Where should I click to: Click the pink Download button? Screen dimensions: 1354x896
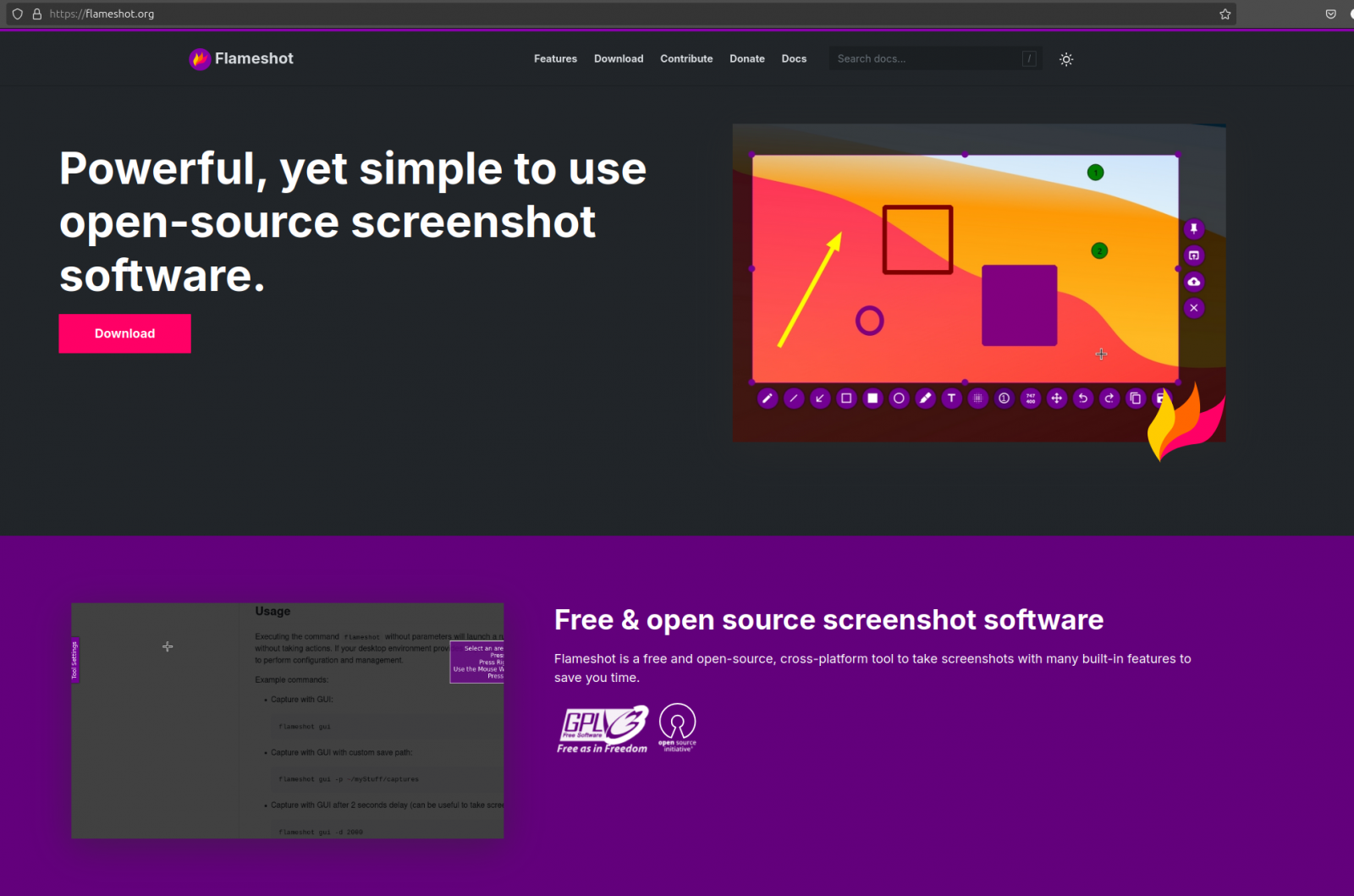pos(124,333)
